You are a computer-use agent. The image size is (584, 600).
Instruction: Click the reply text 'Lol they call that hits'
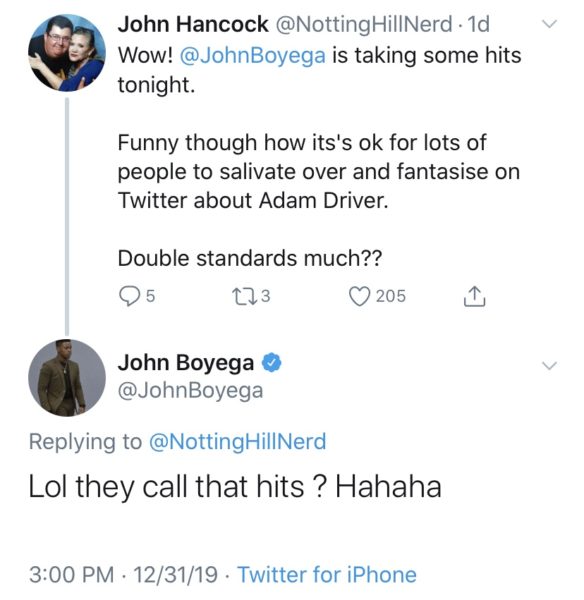coord(166,487)
